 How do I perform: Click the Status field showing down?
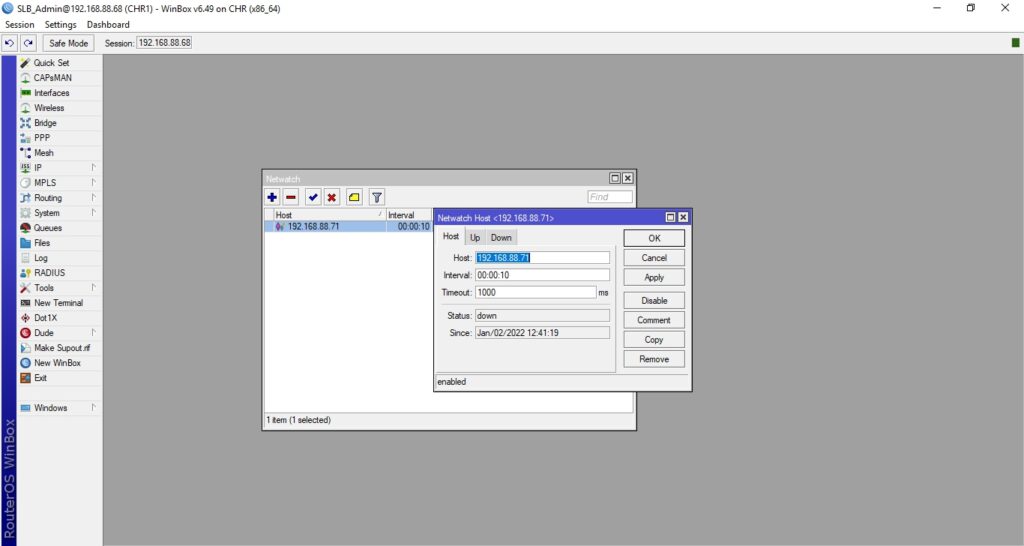[542, 315]
